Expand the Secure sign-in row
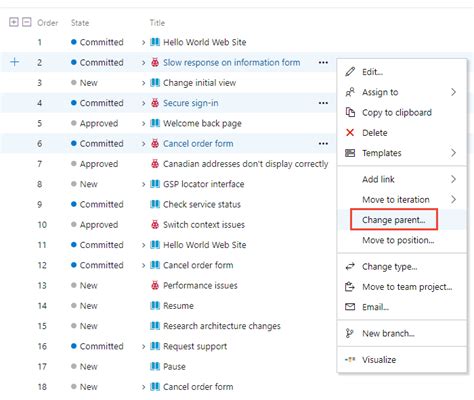The height and width of the screenshot is (400, 474). 143,103
